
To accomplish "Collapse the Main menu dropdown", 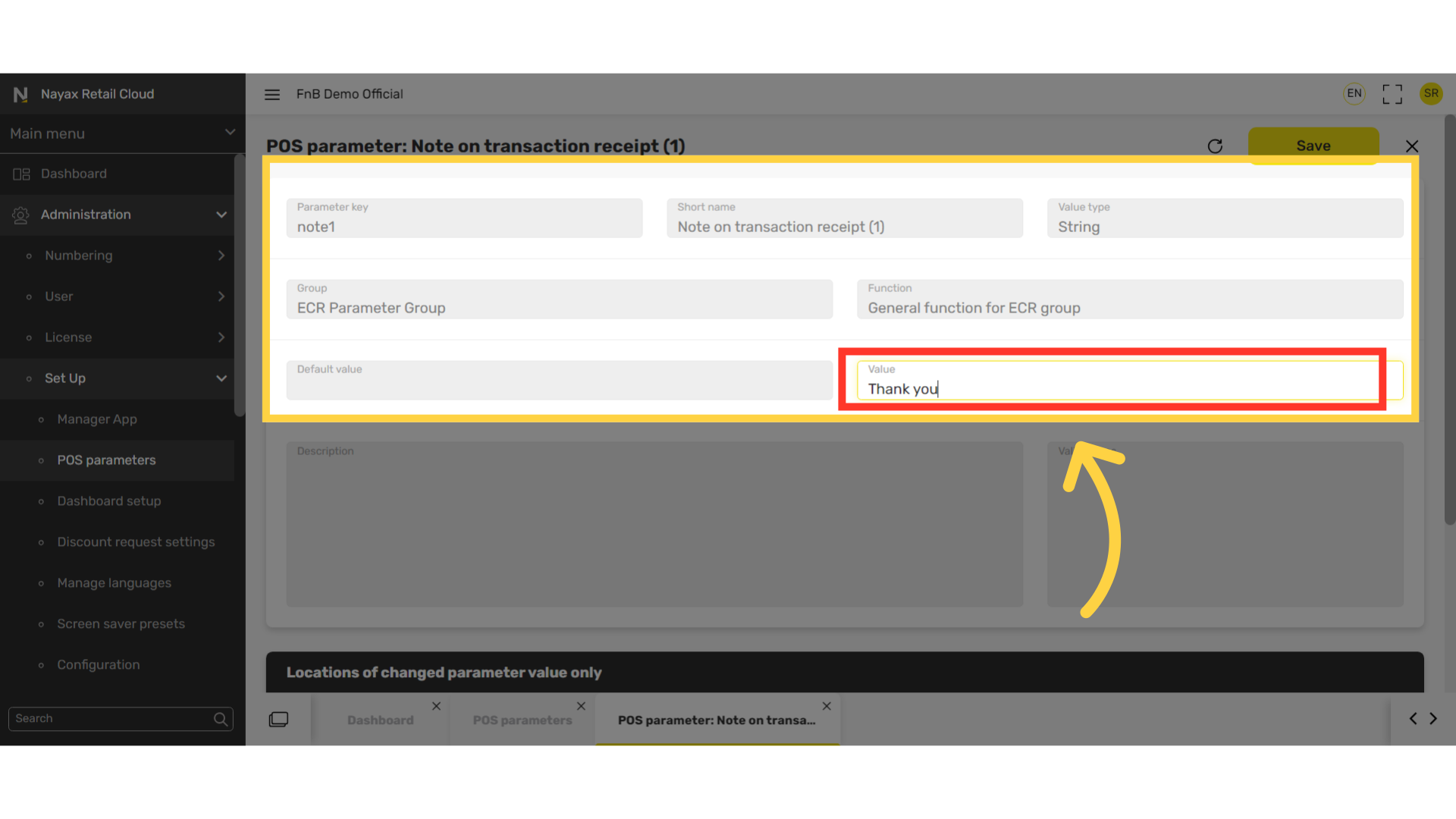I will (230, 133).
